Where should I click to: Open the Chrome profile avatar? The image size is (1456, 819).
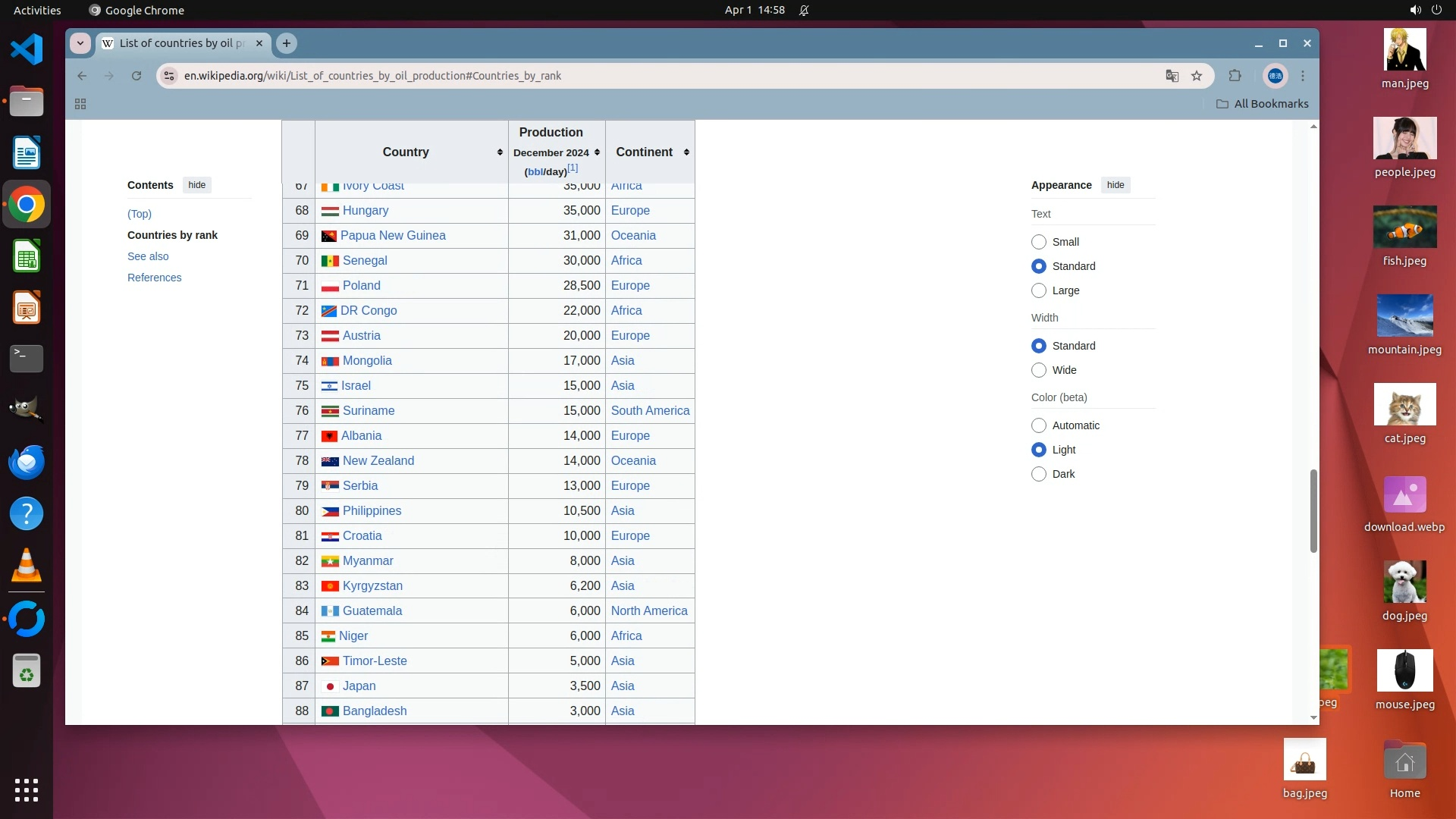click(1275, 76)
